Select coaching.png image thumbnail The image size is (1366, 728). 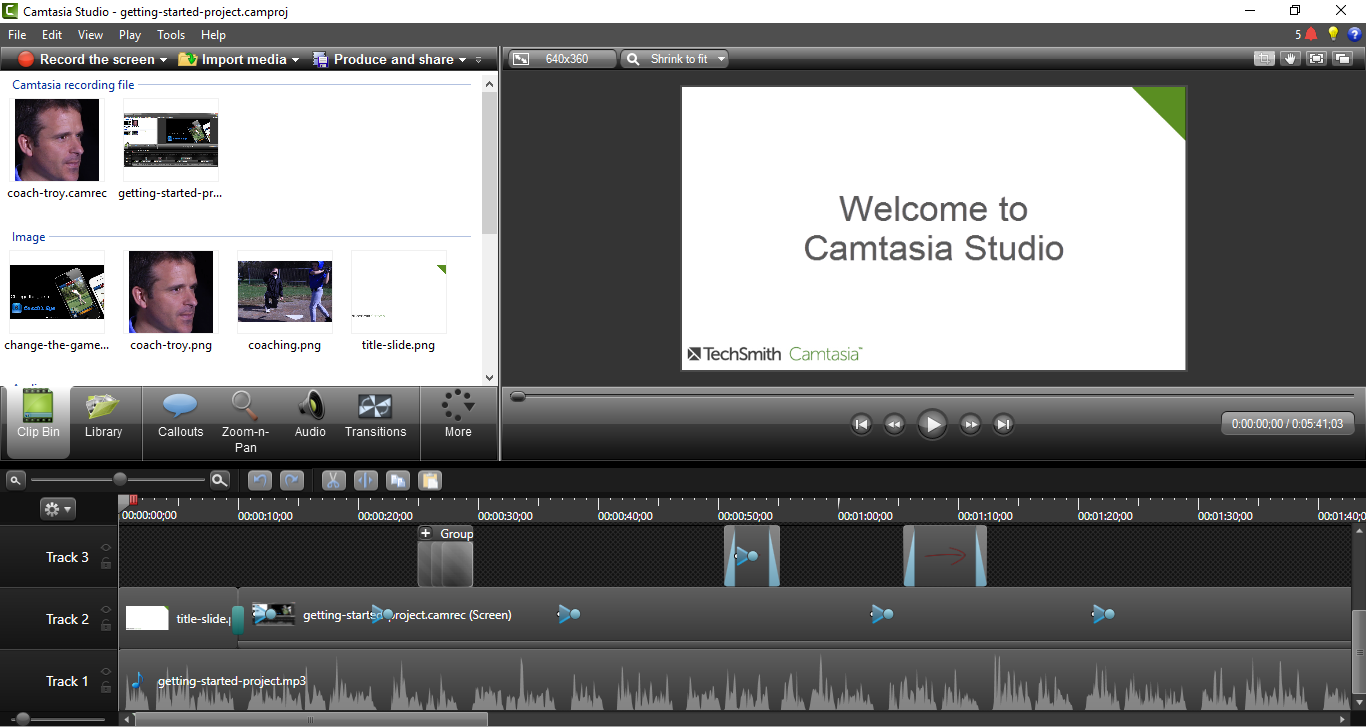(x=285, y=292)
